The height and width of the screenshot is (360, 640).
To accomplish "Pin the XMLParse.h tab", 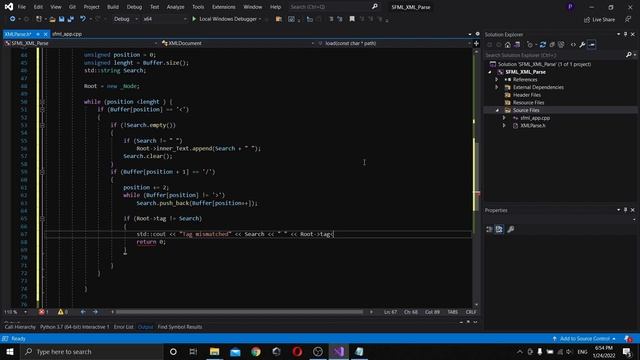I will coord(38,34).
